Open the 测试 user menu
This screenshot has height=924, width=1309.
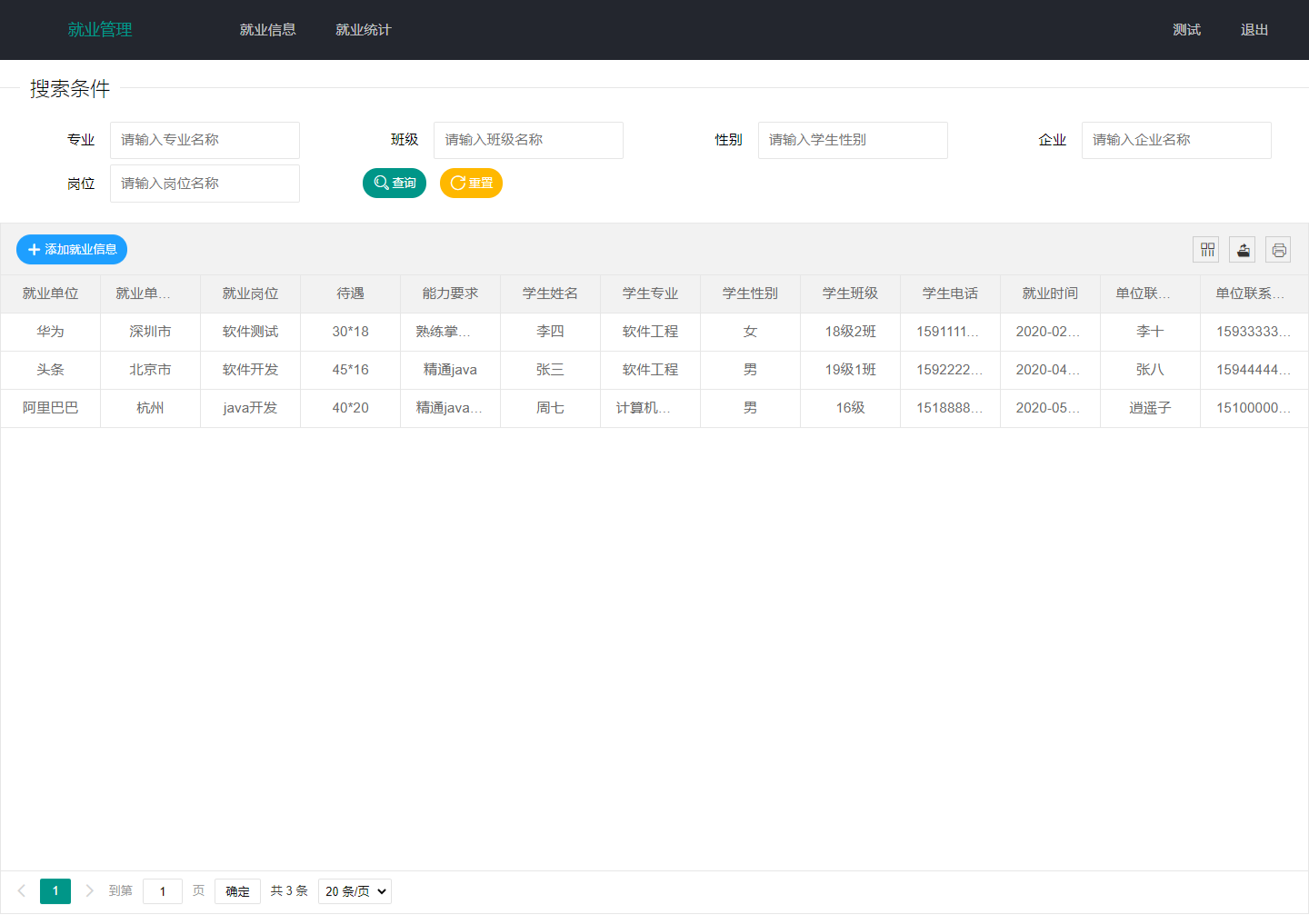1186,30
